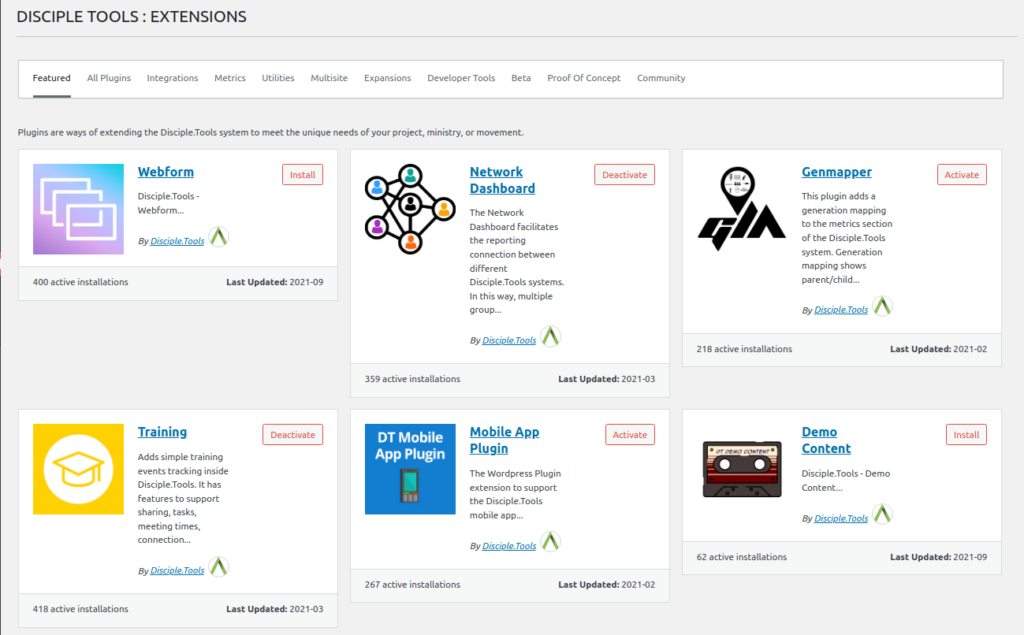The width and height of the screenshot is (1024, 635).
Task: Click the author logo icon in Training card
Action: [219, 566]
